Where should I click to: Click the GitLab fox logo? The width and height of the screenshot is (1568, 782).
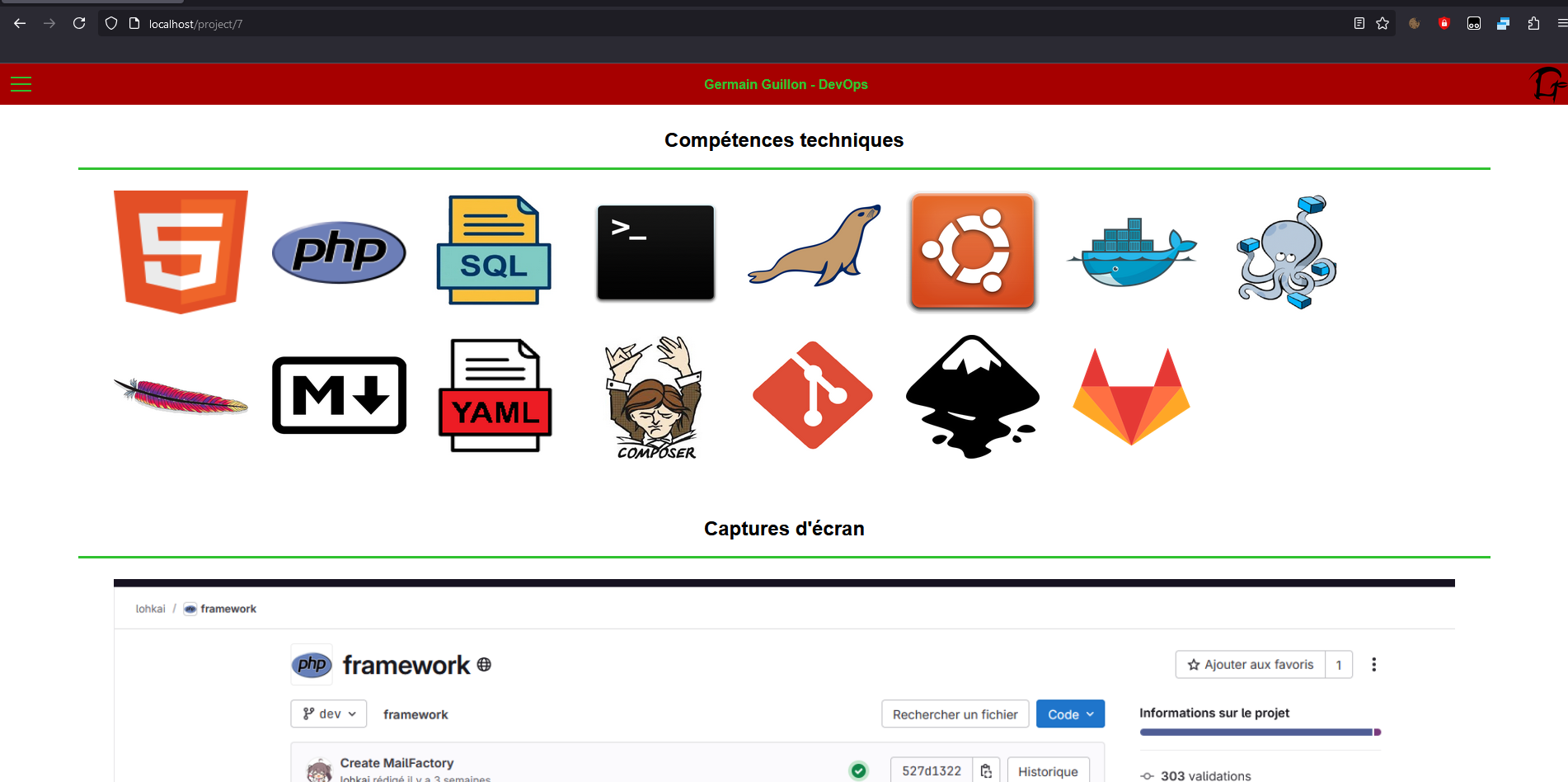point(1131,397)
